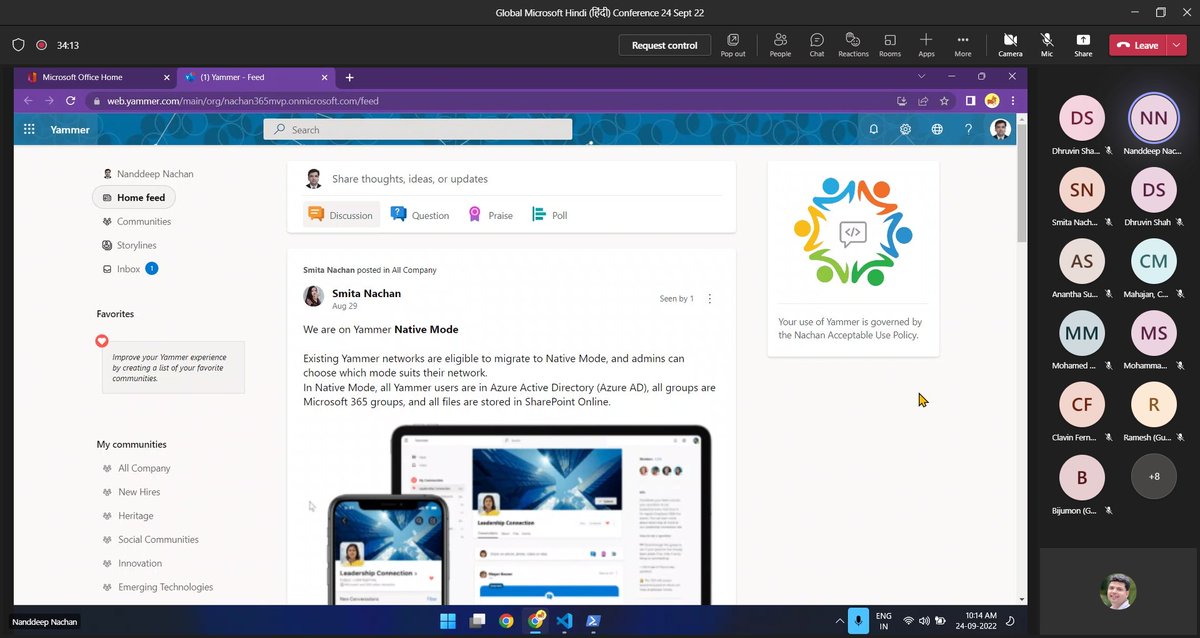The width and height of the screenshot is (1200, 638).
Task: Open the More options menu in Teams
Action: coord(963,45)
